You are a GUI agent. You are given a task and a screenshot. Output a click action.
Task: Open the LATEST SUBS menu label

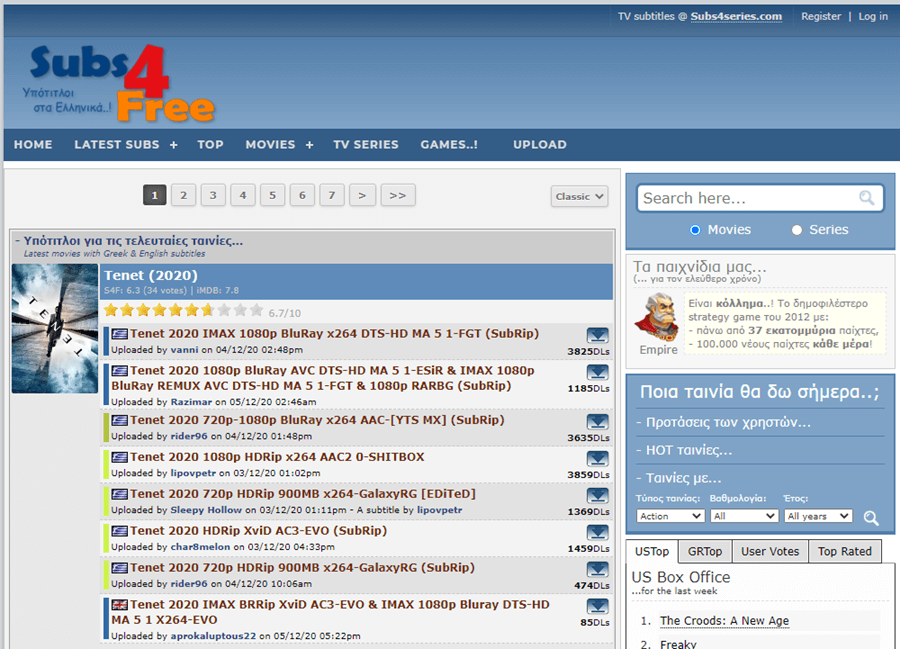pyautogui.click(x=117, y=145)
